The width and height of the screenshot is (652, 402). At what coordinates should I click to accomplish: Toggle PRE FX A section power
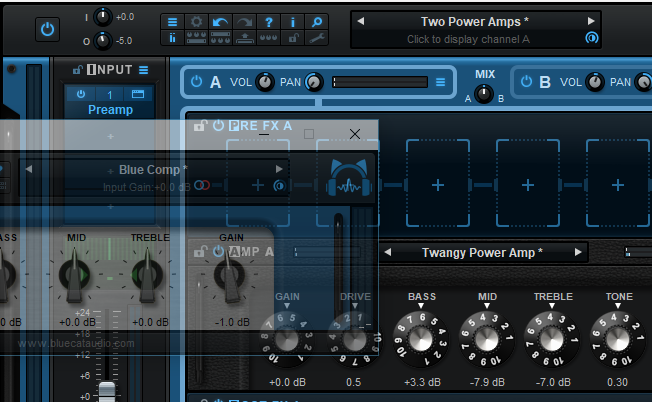coord(218,126)
